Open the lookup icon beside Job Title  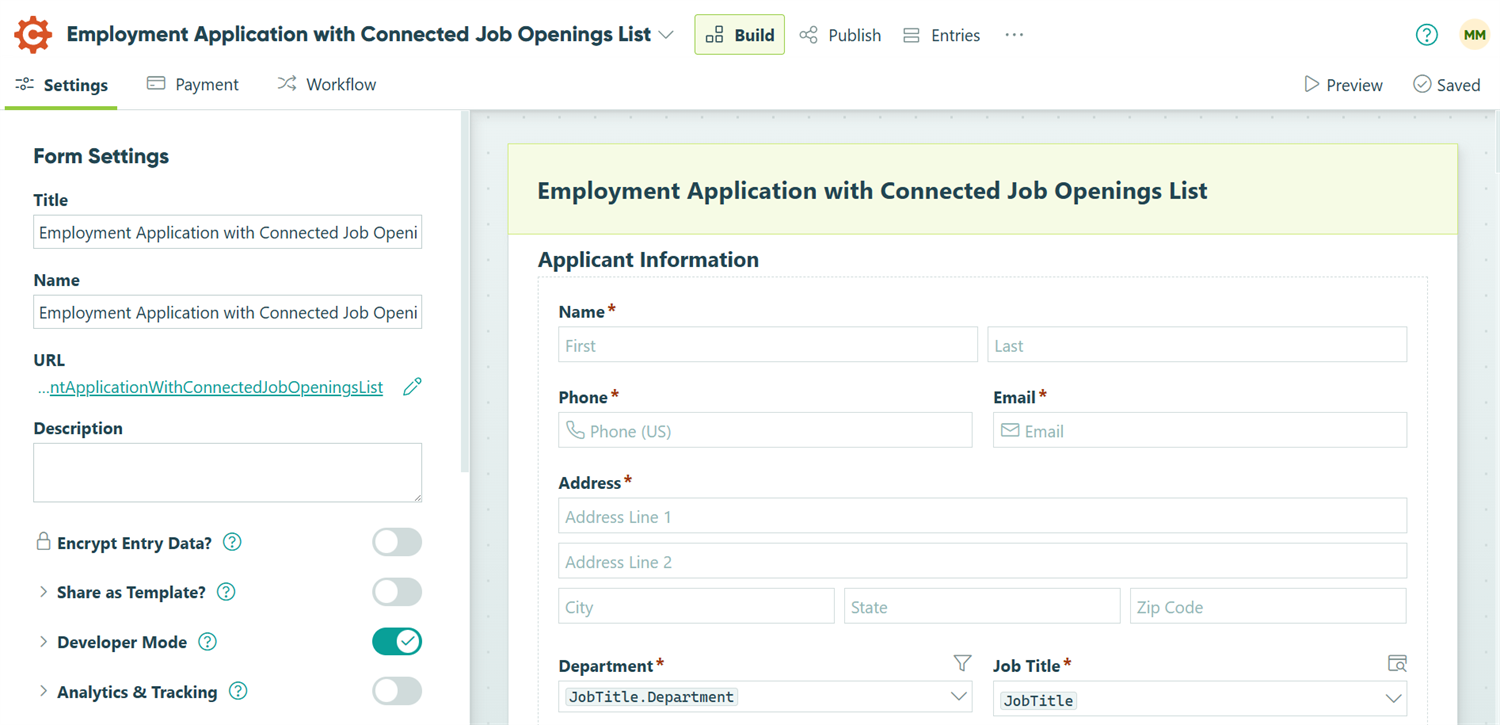point(1397,662)
